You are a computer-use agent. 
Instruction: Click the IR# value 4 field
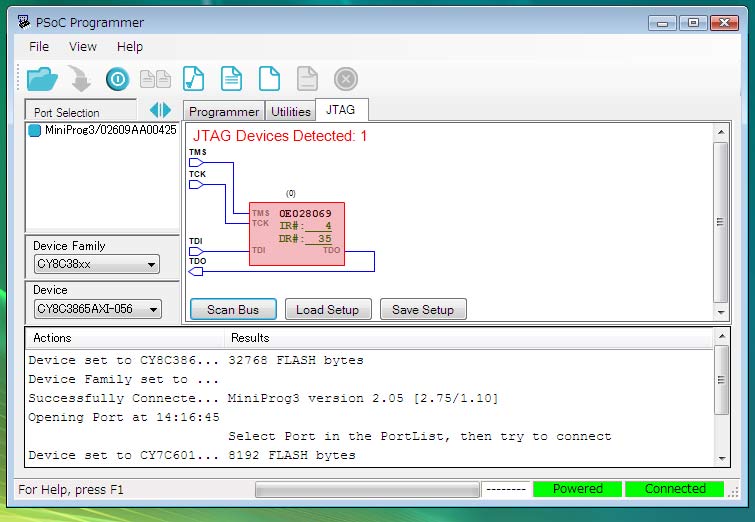pos(319,226)
